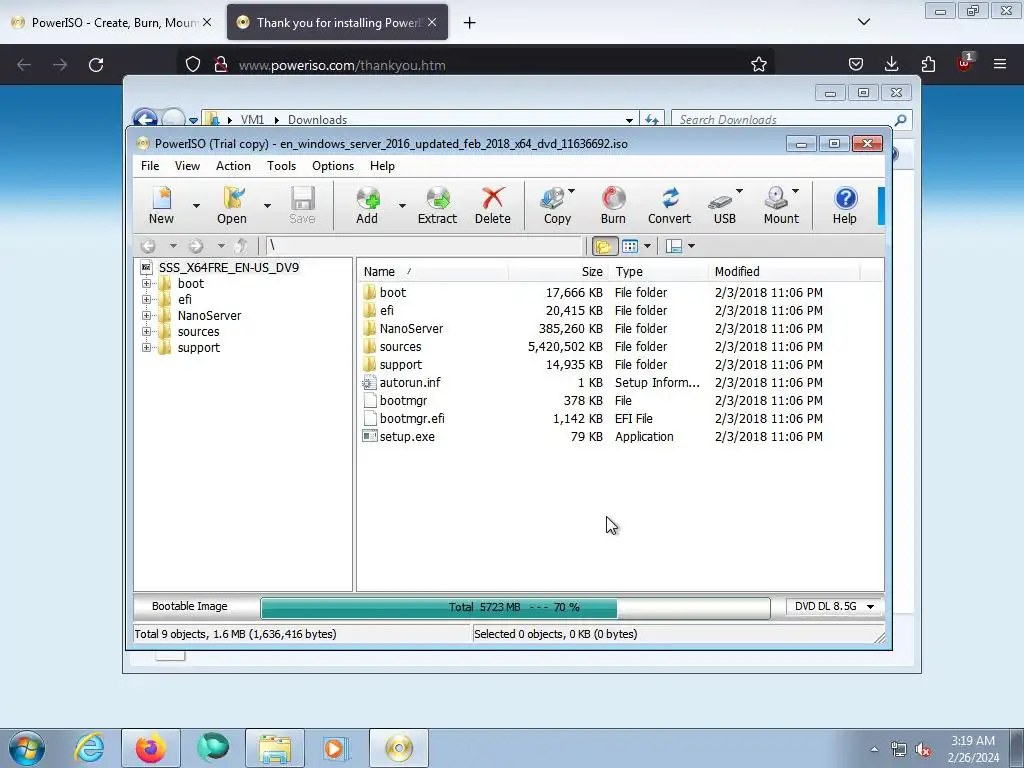Screen dimensions: 1024x768
Task: Click the Copy disc toolbar icon
Action: click(x=554, y=199)
